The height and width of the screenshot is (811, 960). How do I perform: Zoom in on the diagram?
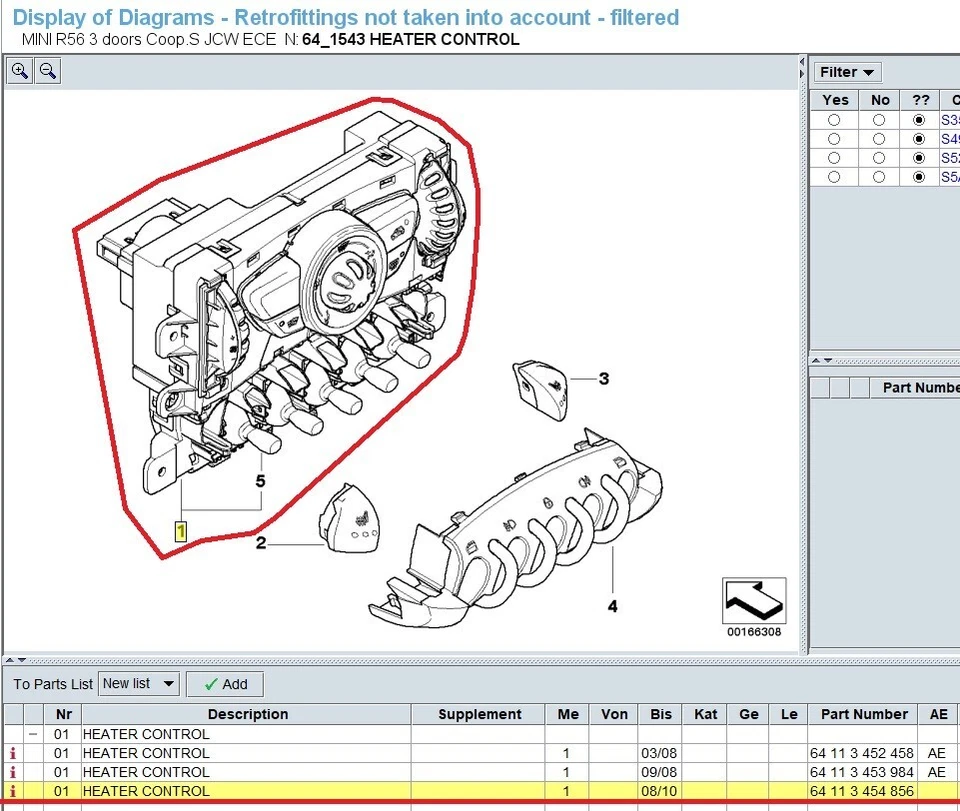click(20, 71)
